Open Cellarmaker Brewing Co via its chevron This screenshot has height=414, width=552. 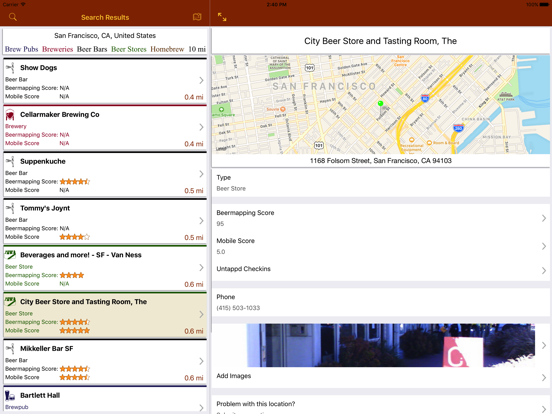201,127
